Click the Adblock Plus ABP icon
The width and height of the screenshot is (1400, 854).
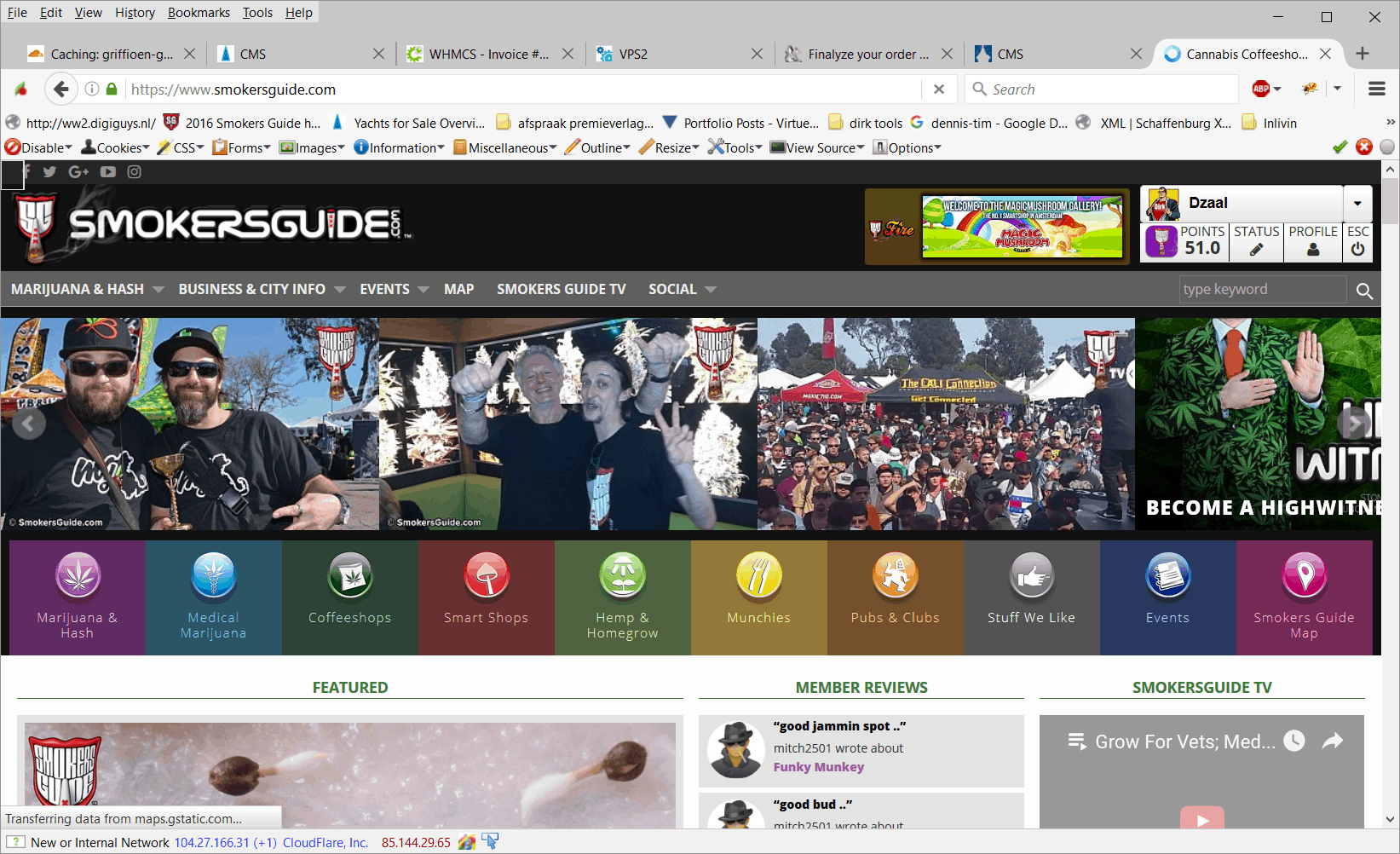click(x=1261, y=89)
